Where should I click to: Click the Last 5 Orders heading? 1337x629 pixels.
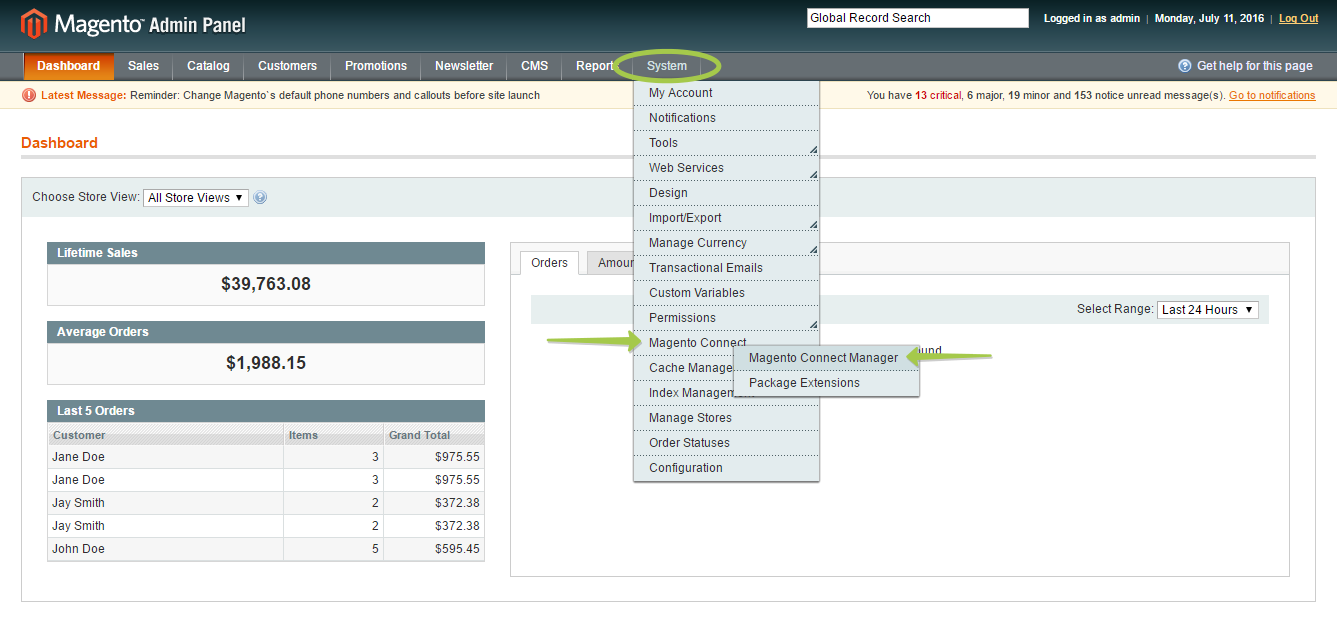tap(96, 411)
